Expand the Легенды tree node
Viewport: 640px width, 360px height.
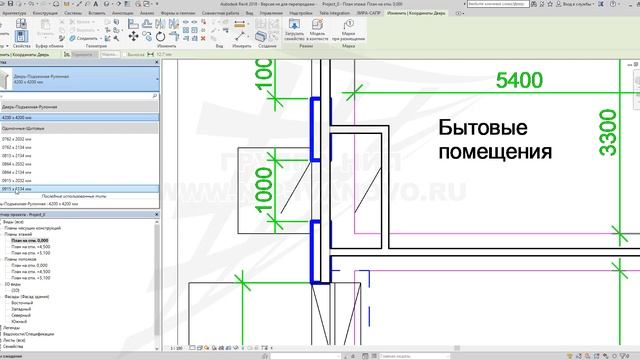click(1, 328)
